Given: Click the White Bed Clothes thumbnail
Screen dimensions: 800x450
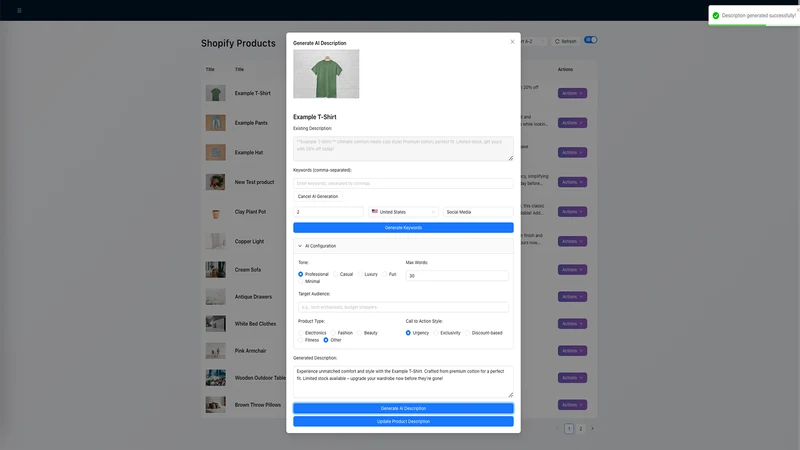Looking at the screenshot, I should 215,323.
